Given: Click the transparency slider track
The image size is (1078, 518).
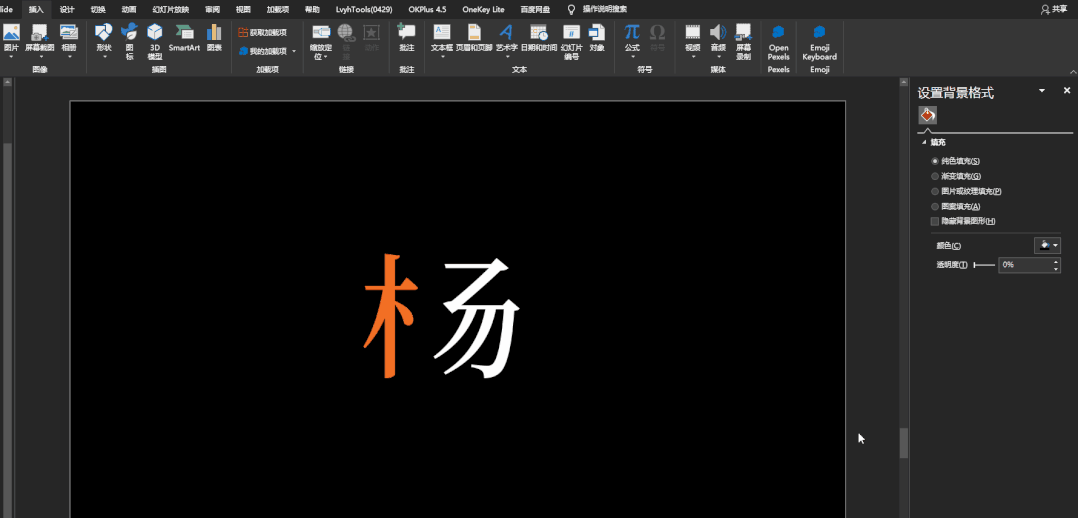Looking at the screenshot, I should pyautogui.click(x=984, y=265).
